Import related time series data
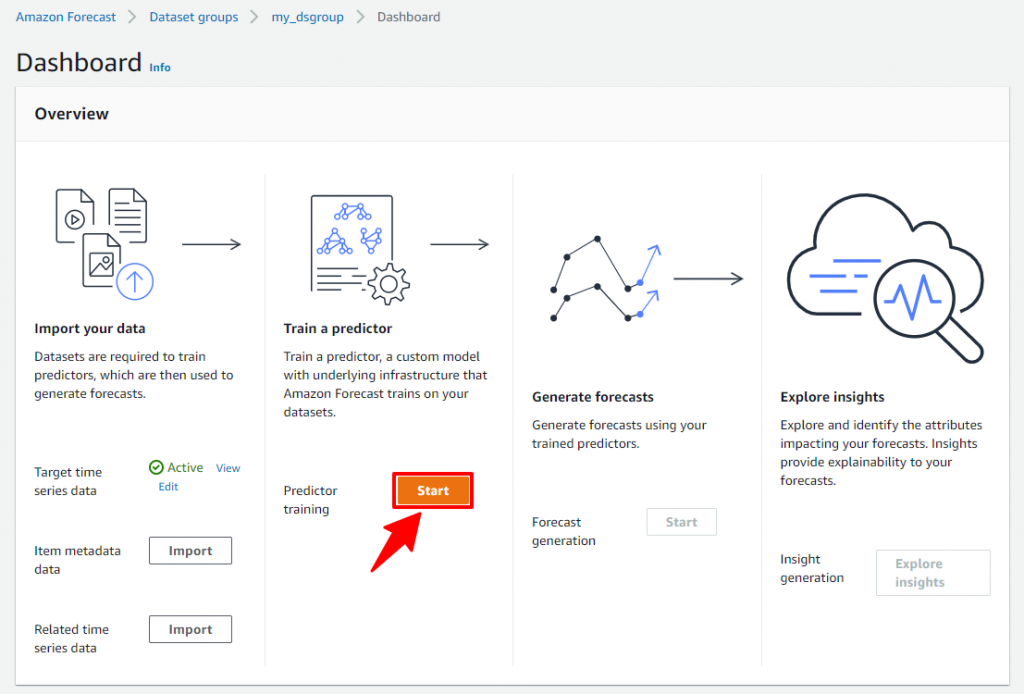 click(x=190, y=629)
